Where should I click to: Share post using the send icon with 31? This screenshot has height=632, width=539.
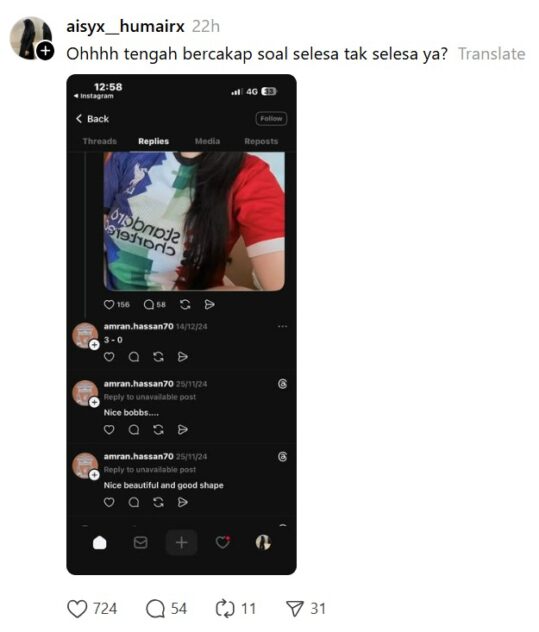point(295,609)
